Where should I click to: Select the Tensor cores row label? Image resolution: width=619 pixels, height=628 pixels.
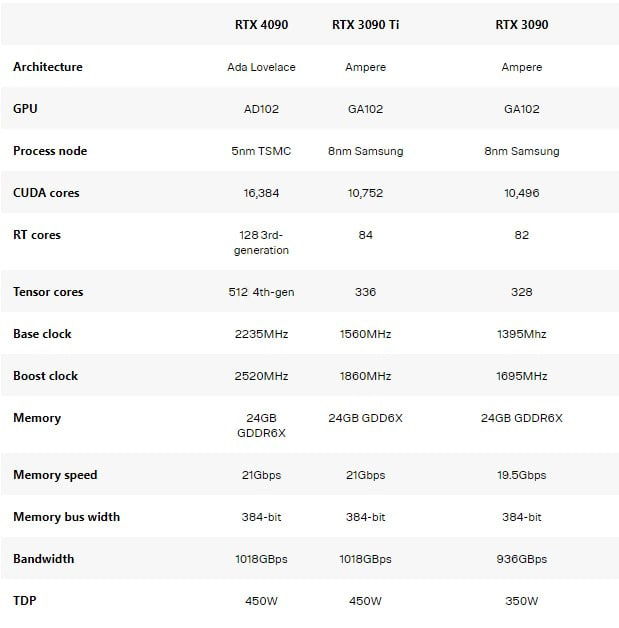point(48,292)
